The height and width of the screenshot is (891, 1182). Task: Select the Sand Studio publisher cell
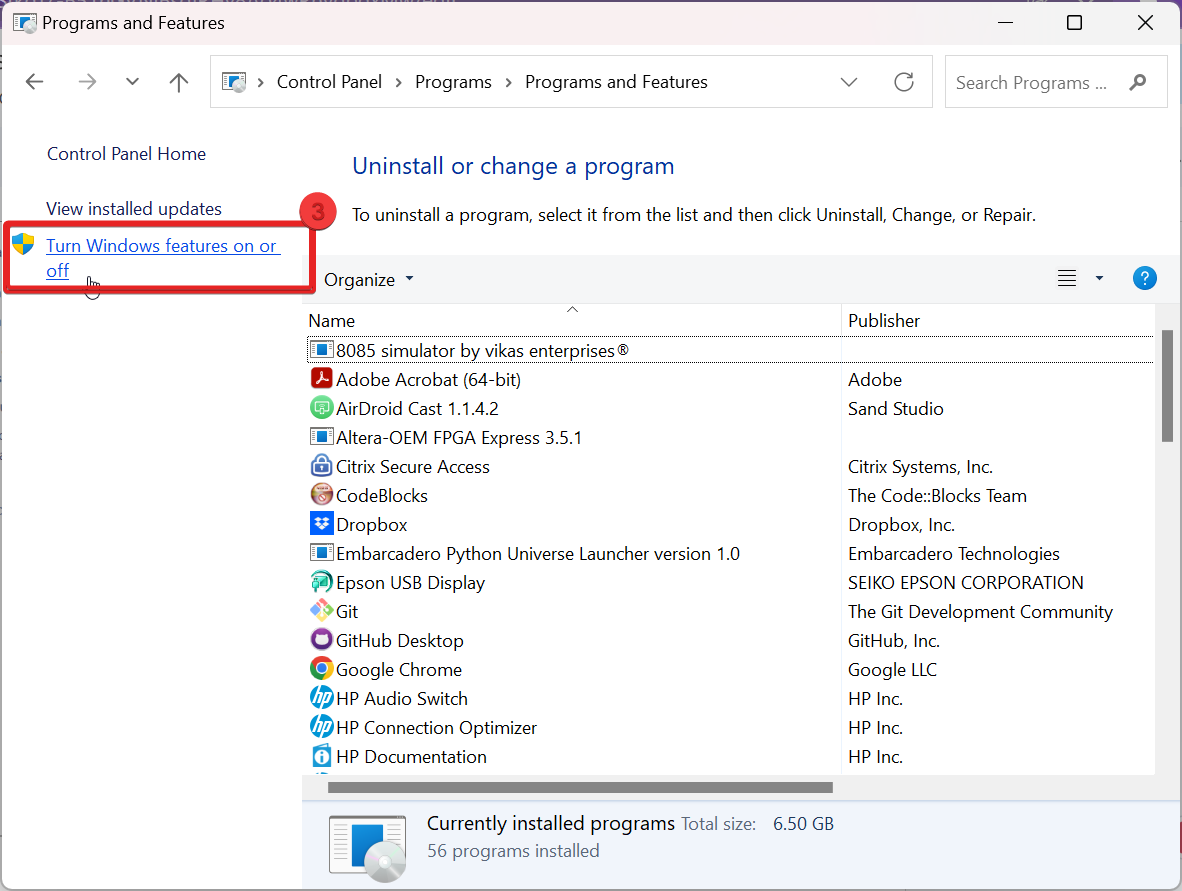pos(896,409)
